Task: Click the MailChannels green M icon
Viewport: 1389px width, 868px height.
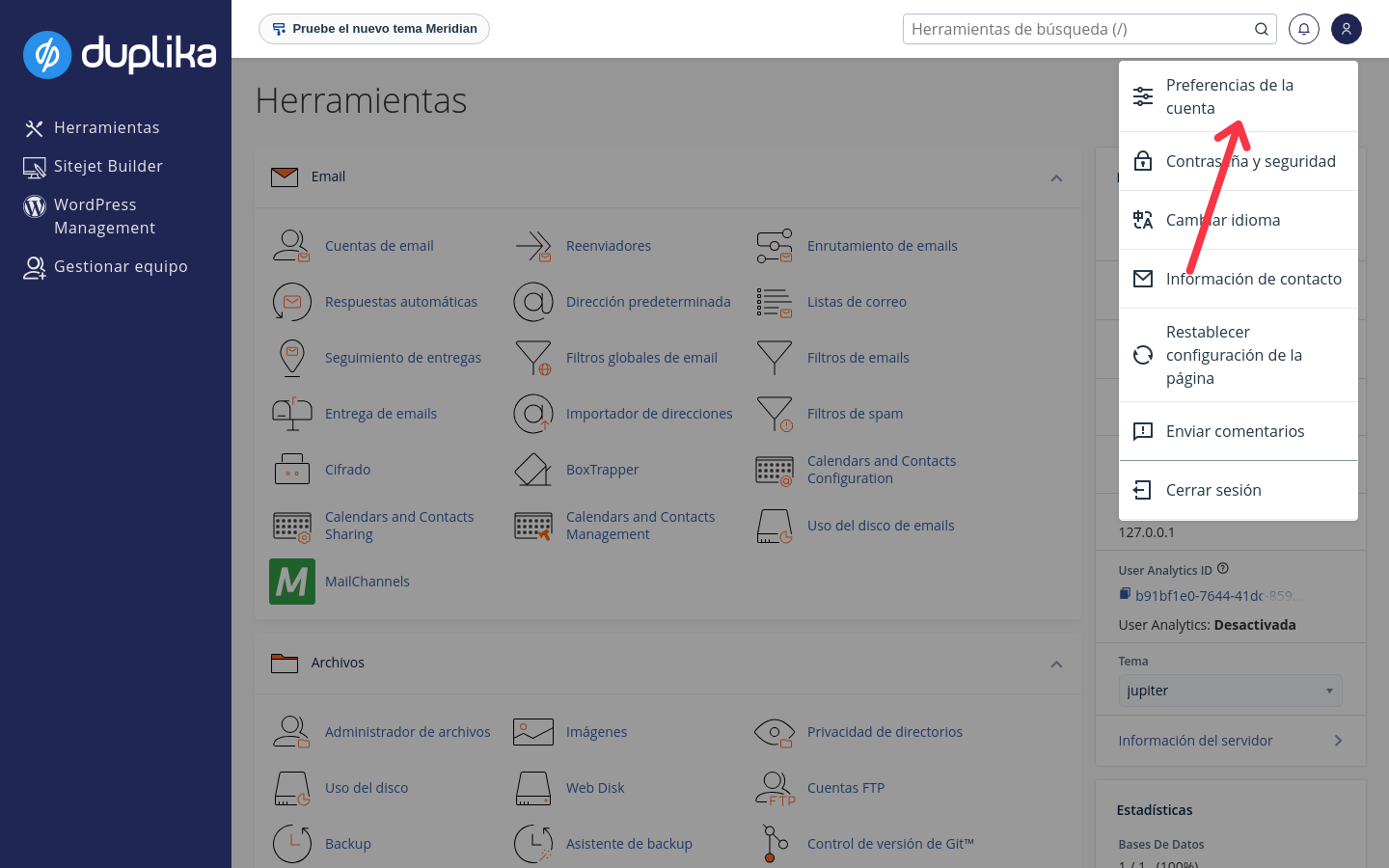Action: point(292,582)
